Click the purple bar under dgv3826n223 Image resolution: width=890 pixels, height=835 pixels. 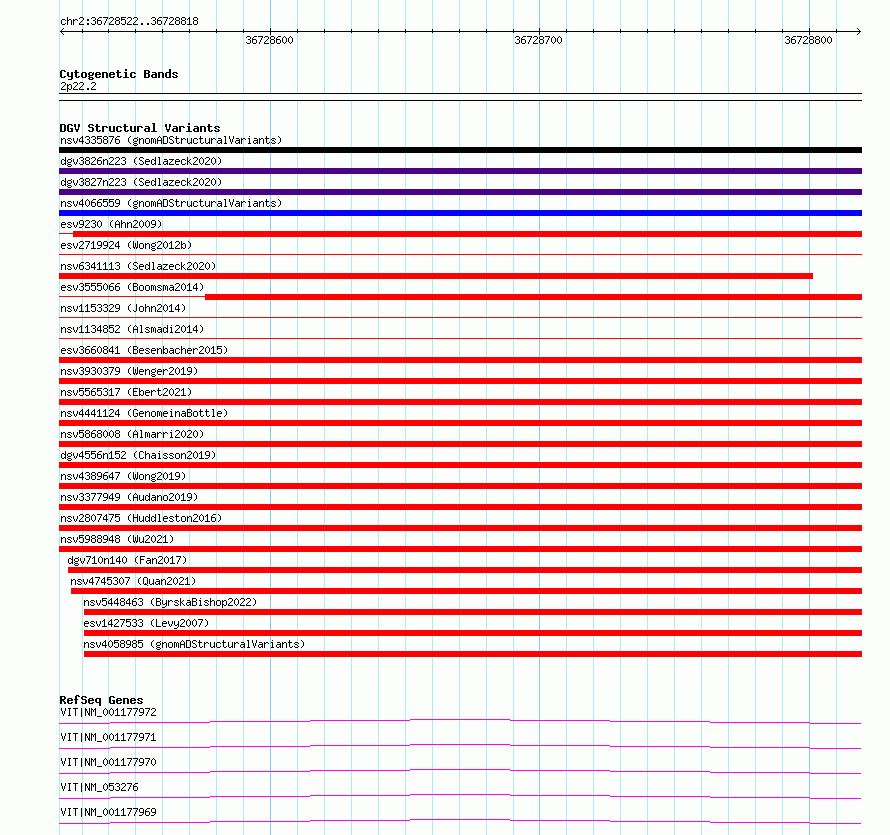pyautogui.click(x=460, y=171)
